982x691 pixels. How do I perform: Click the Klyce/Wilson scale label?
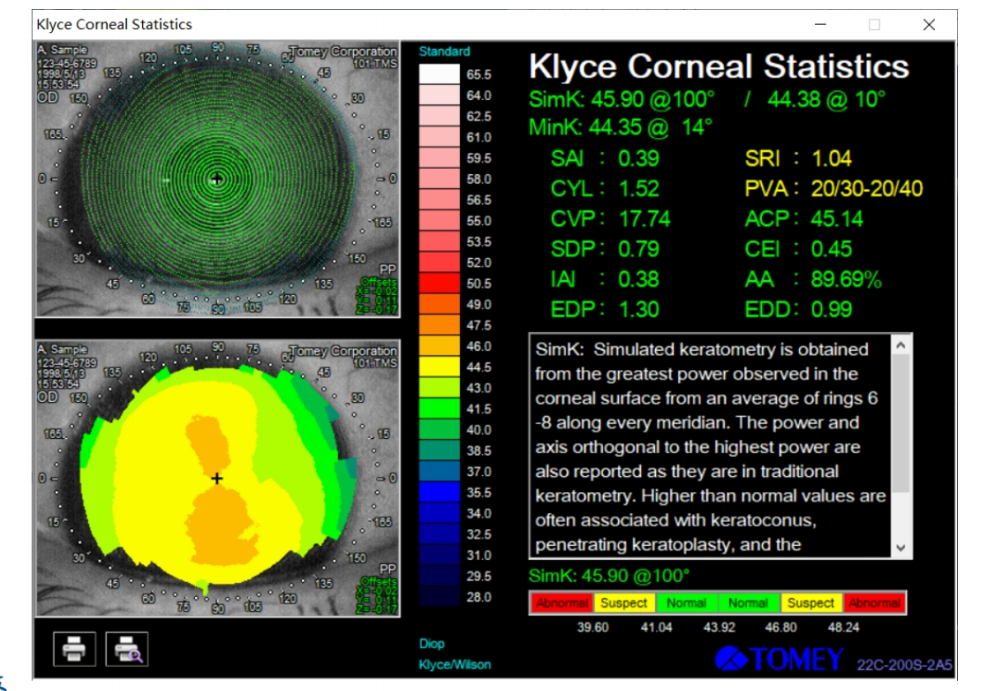point(455,665)
